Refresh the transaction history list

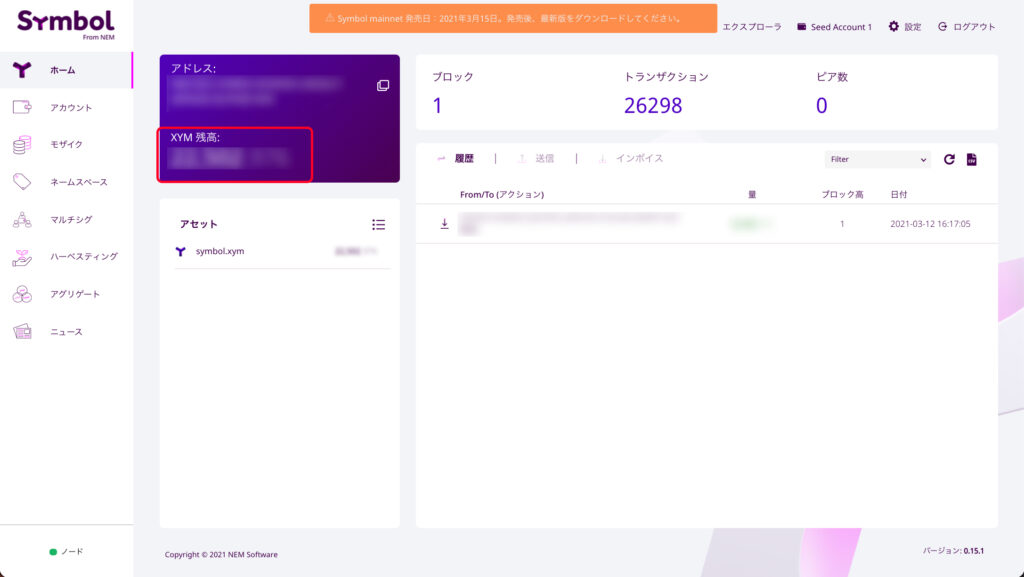[949, 159]
